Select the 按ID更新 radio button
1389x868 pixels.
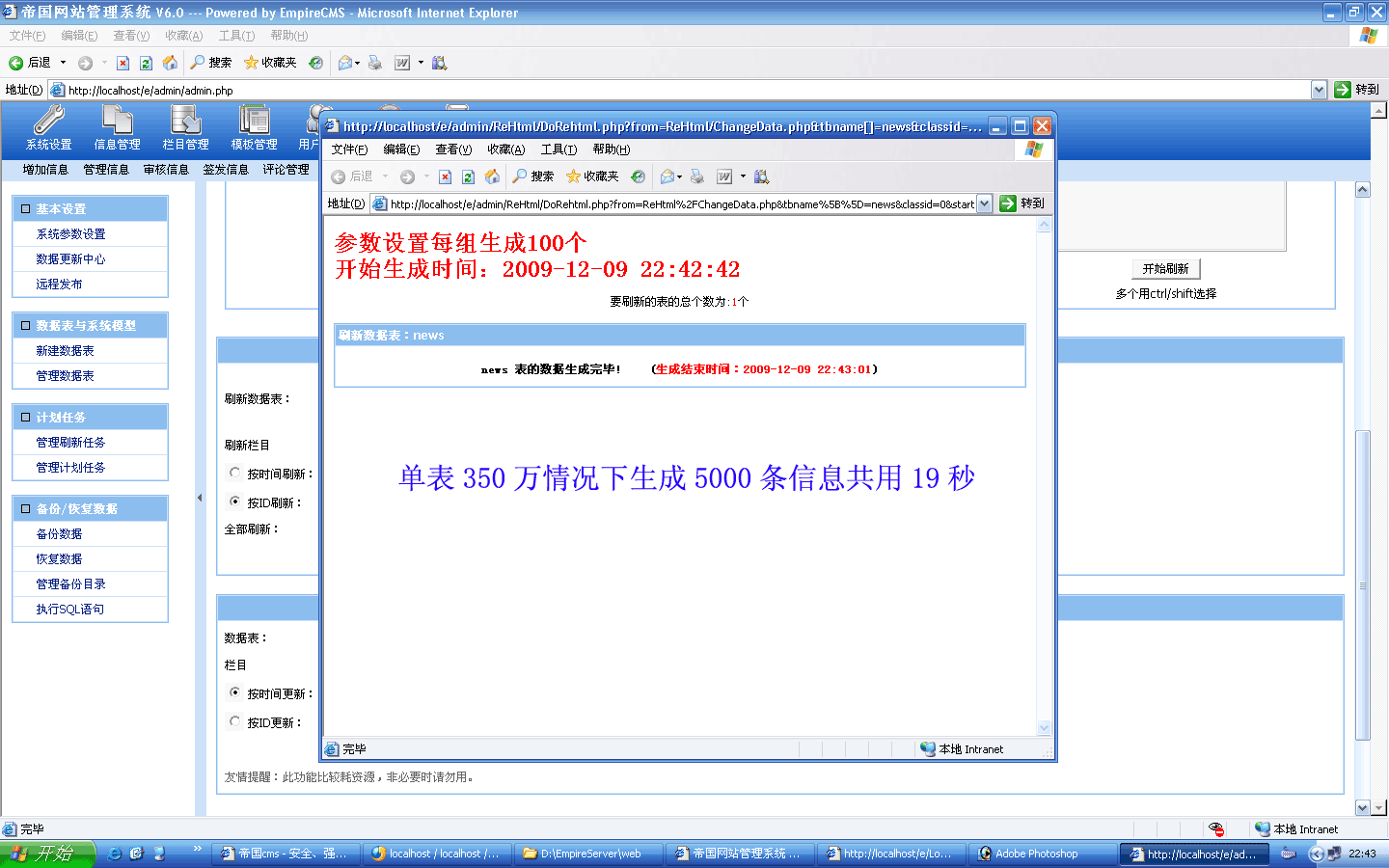[x=235, y=721]
